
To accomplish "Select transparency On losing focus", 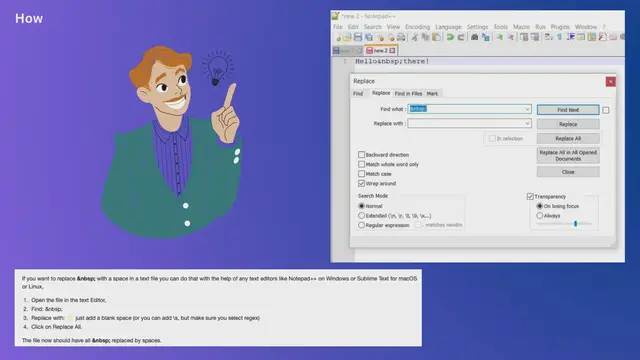I will (x=540, y=206).
